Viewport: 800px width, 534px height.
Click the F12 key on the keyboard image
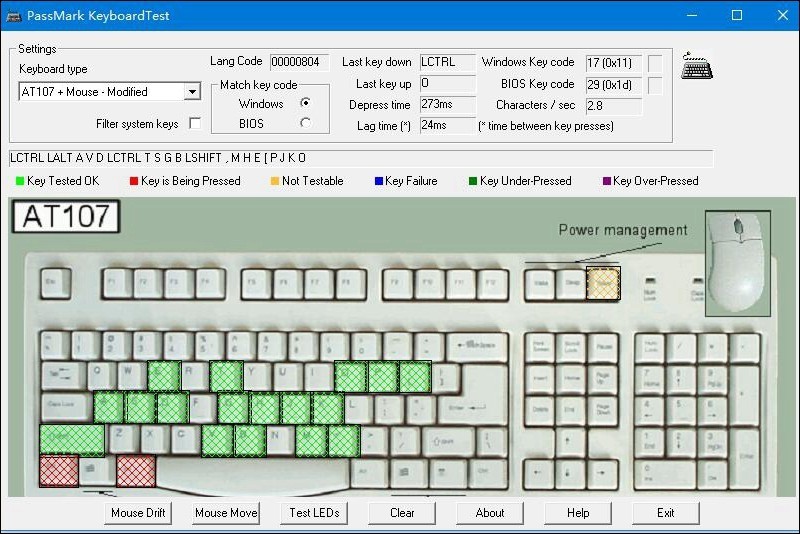[492, 283]
